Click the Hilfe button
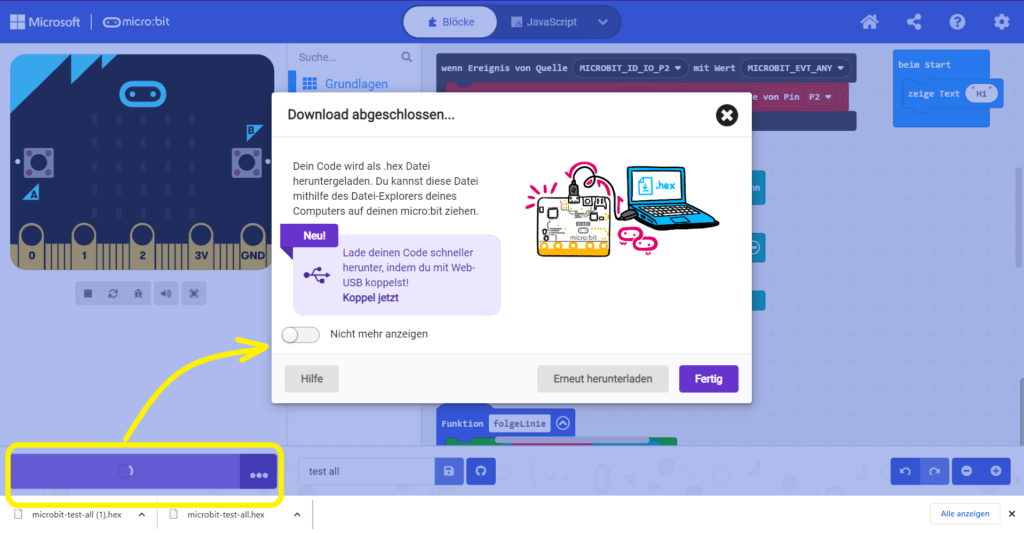 pos(312,379)
